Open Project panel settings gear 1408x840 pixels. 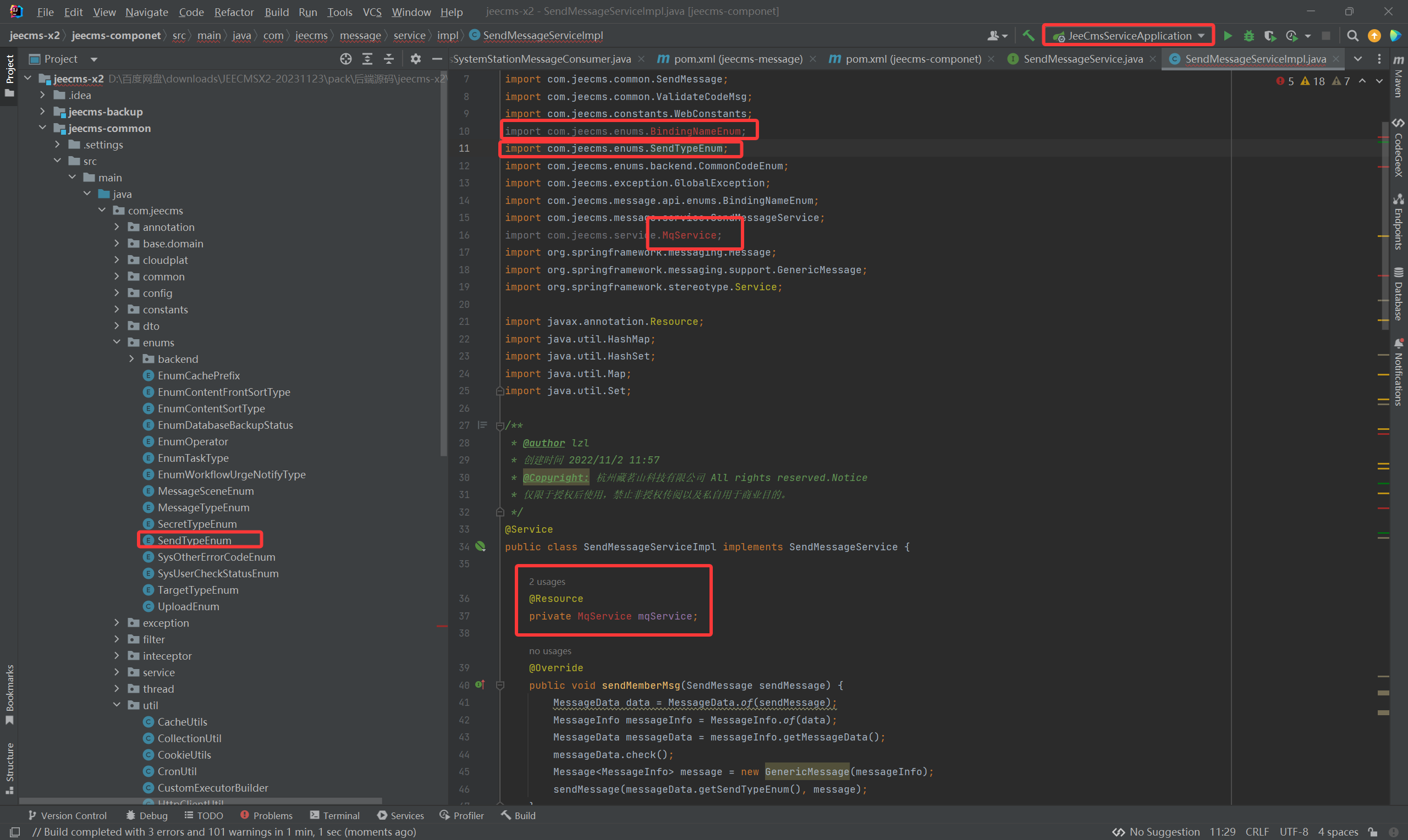point(416,59)
